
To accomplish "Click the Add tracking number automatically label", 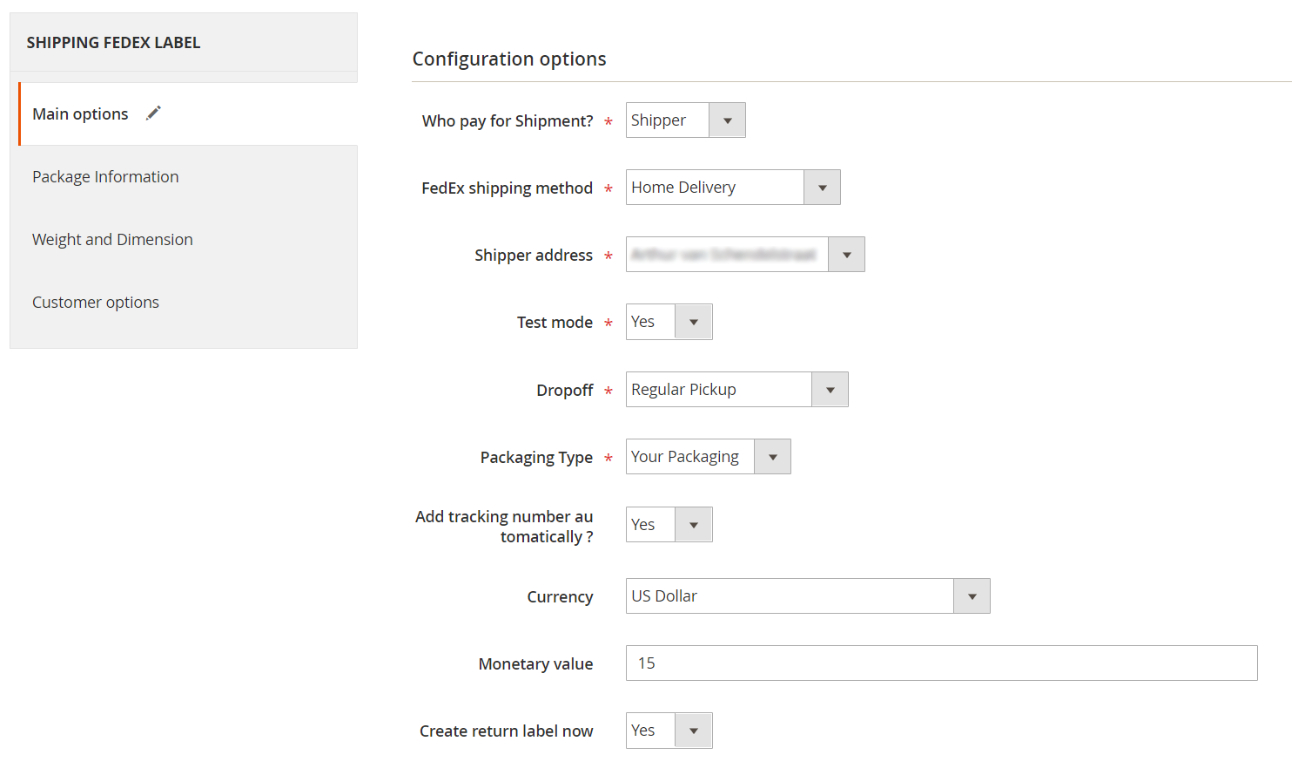I will (504, 526).
